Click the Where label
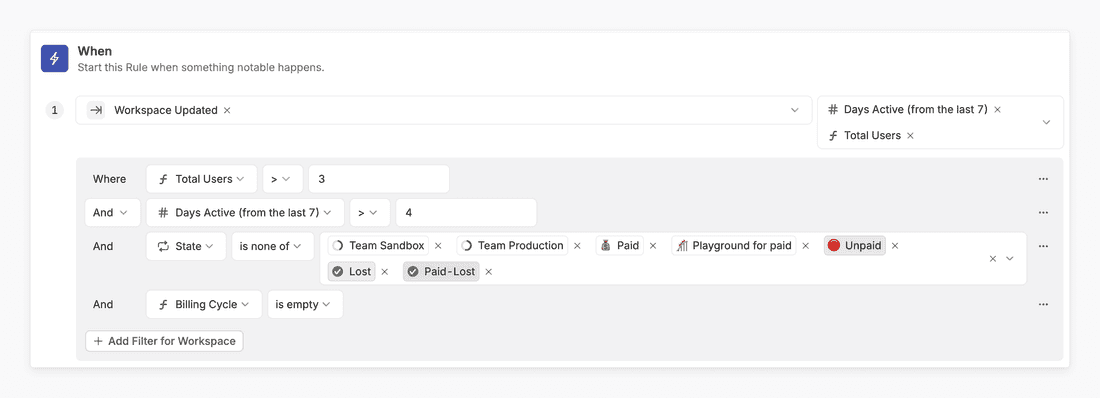The width and height of the screenshot is (1100, 398). 109,179
